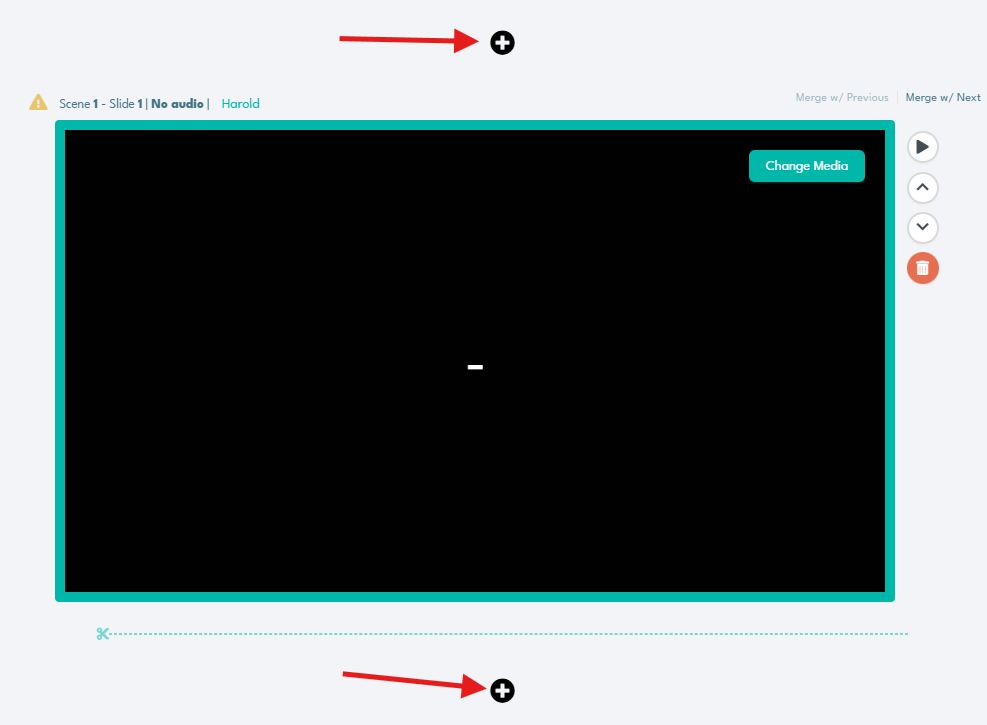
Task: Select Merge w/ Previous
Action: coord(841,98)
